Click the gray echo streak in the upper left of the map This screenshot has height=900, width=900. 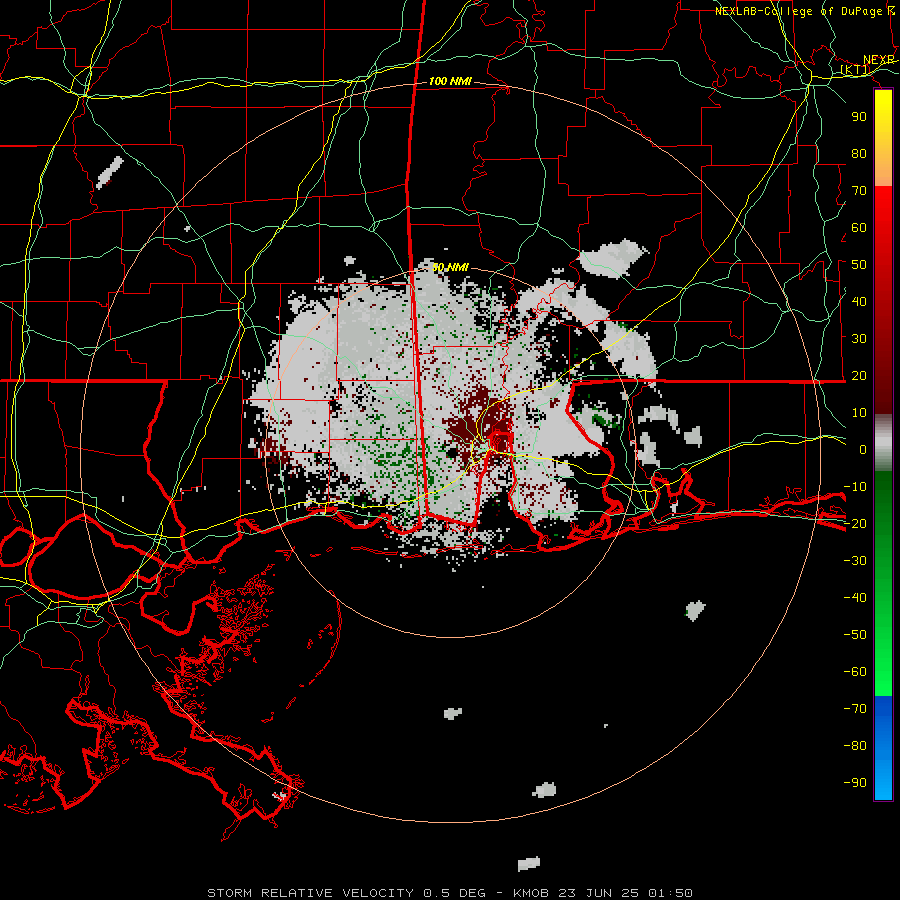click(109, 172)
